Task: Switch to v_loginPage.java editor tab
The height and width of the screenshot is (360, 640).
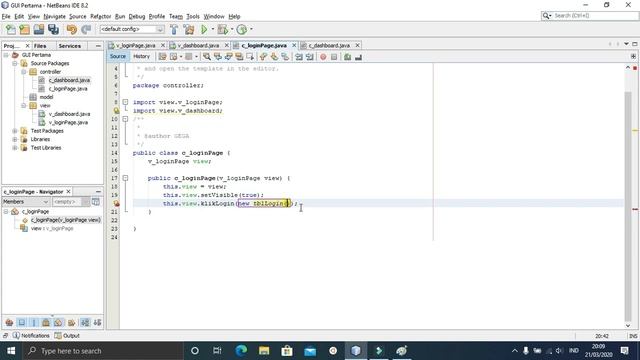Action: 135,45
